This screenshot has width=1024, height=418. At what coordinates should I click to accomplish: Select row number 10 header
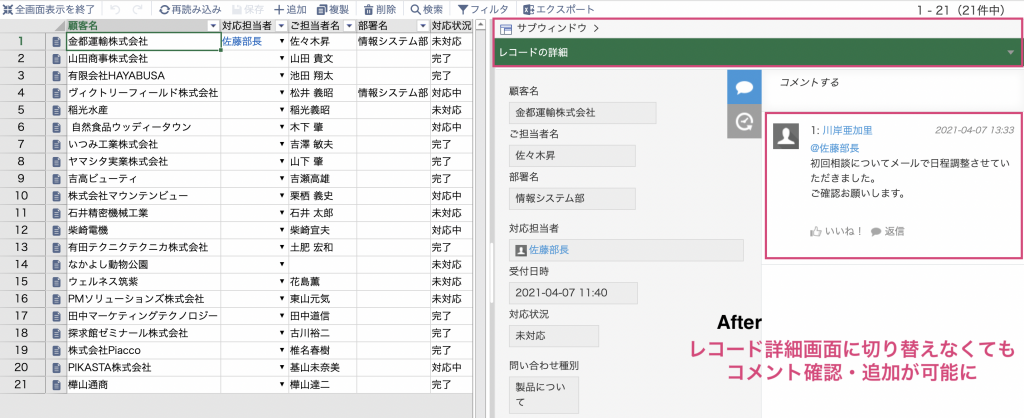22,196
